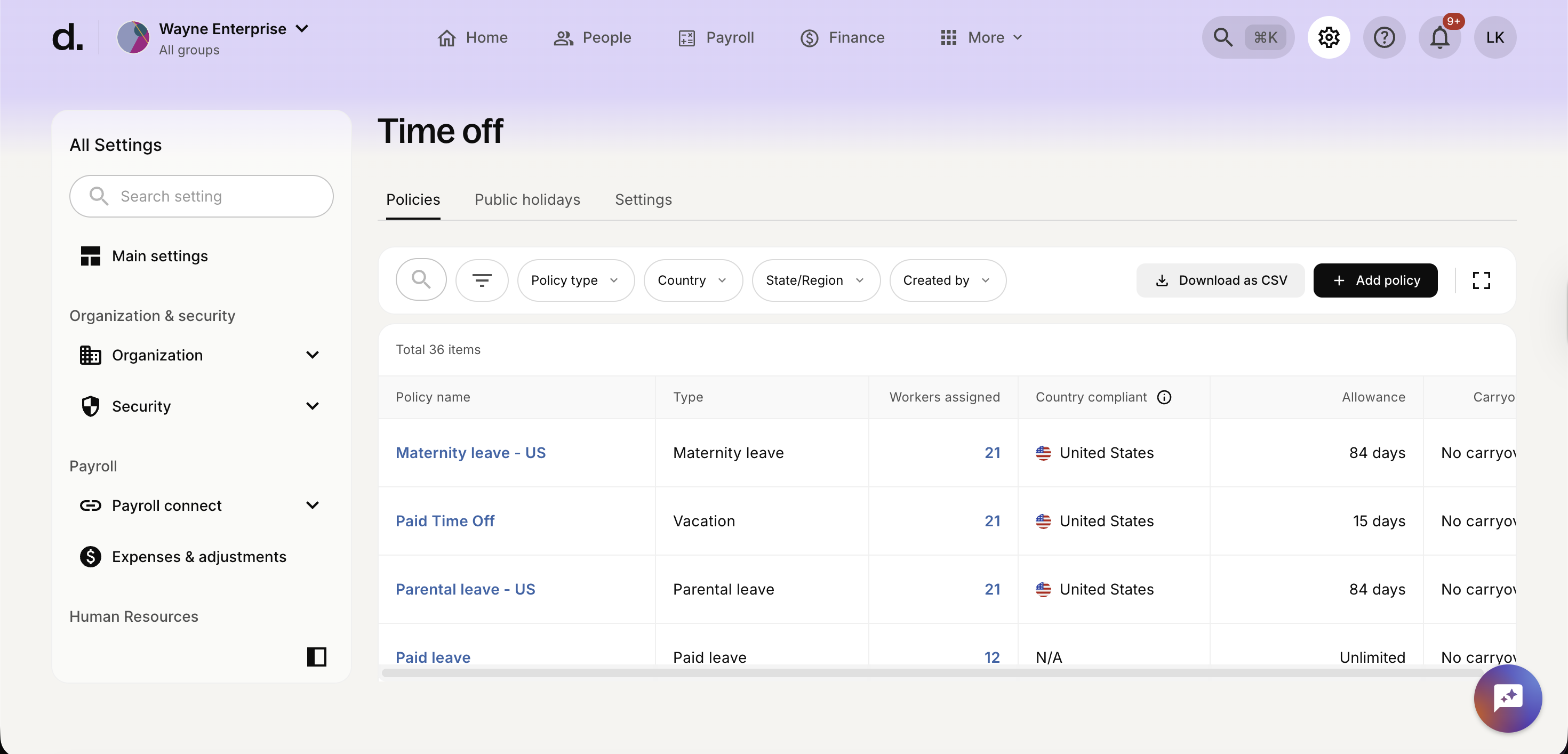
Task: Open the Created by filter dropdown
Action: click(947, 280)
